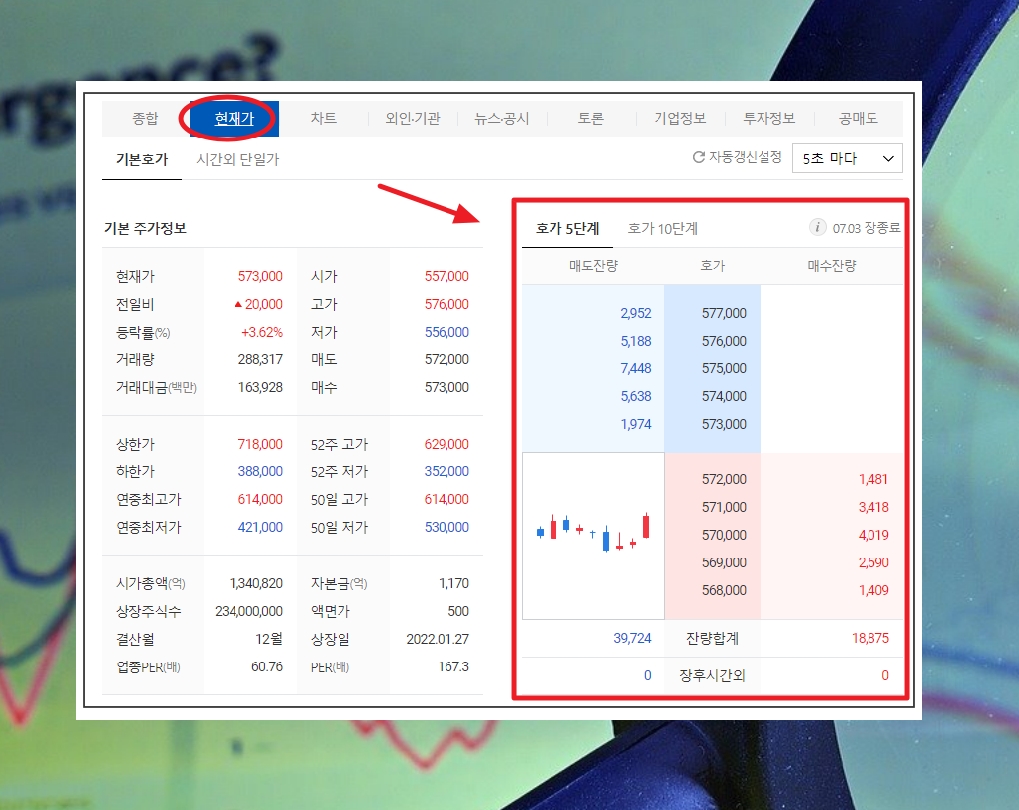1019x810 pixels.
Task: Click the 575,000 ask price row
Action: (x=724, y=368)
